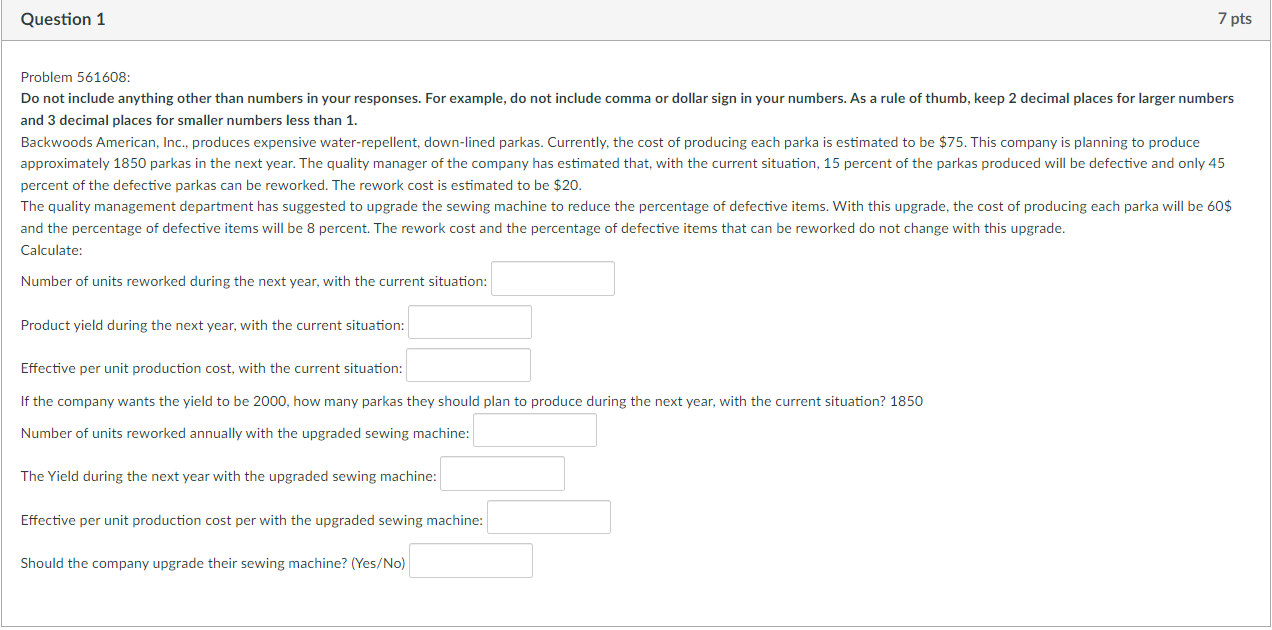Click the Product yield label text
The image size is (1272, 630).
pyautogui.click(x=212, y=324)
